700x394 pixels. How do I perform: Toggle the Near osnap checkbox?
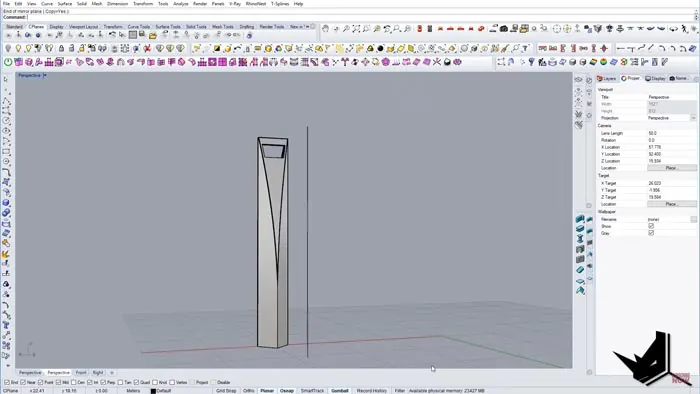[x=23, y=382]
